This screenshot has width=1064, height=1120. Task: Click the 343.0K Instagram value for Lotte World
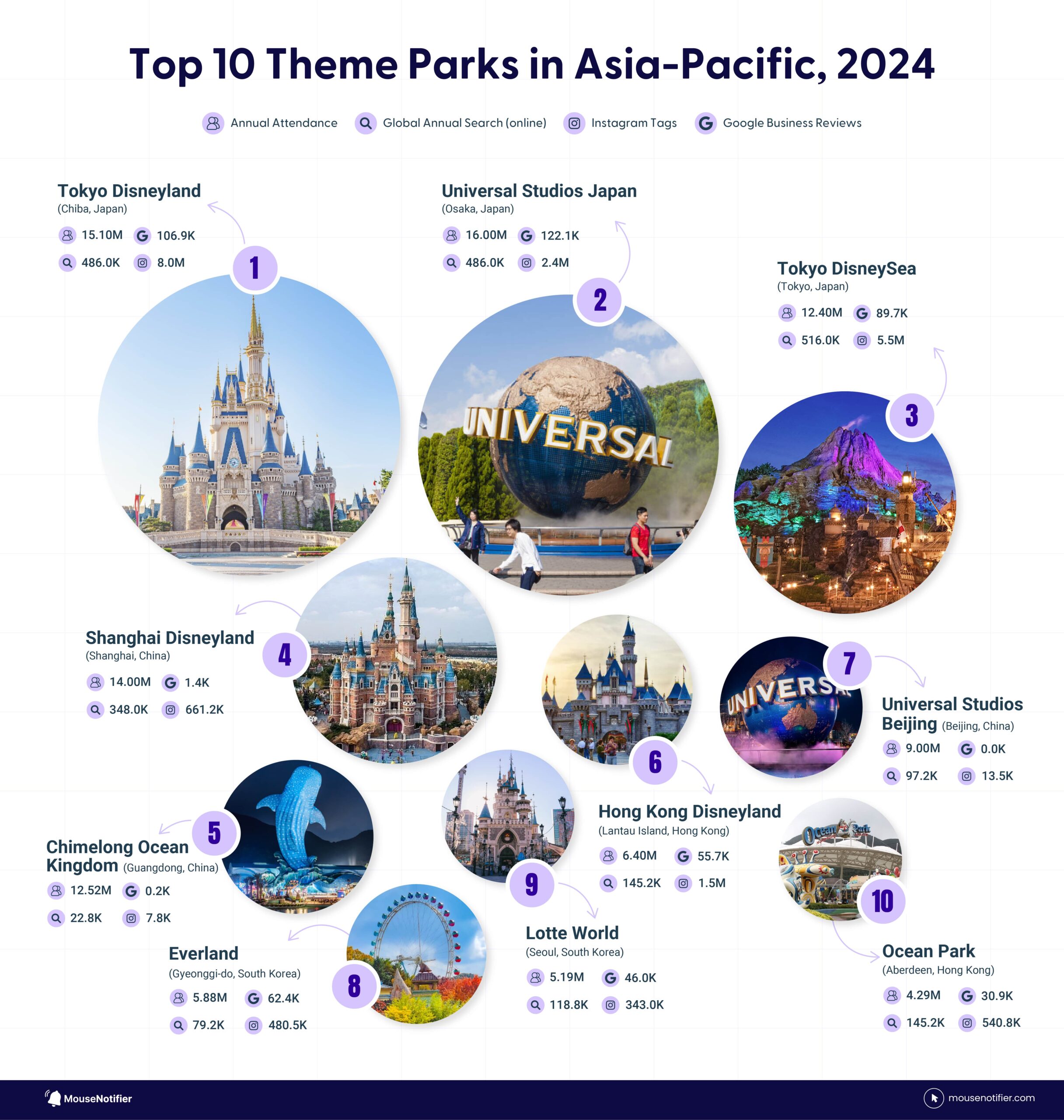coord(644,1005)
